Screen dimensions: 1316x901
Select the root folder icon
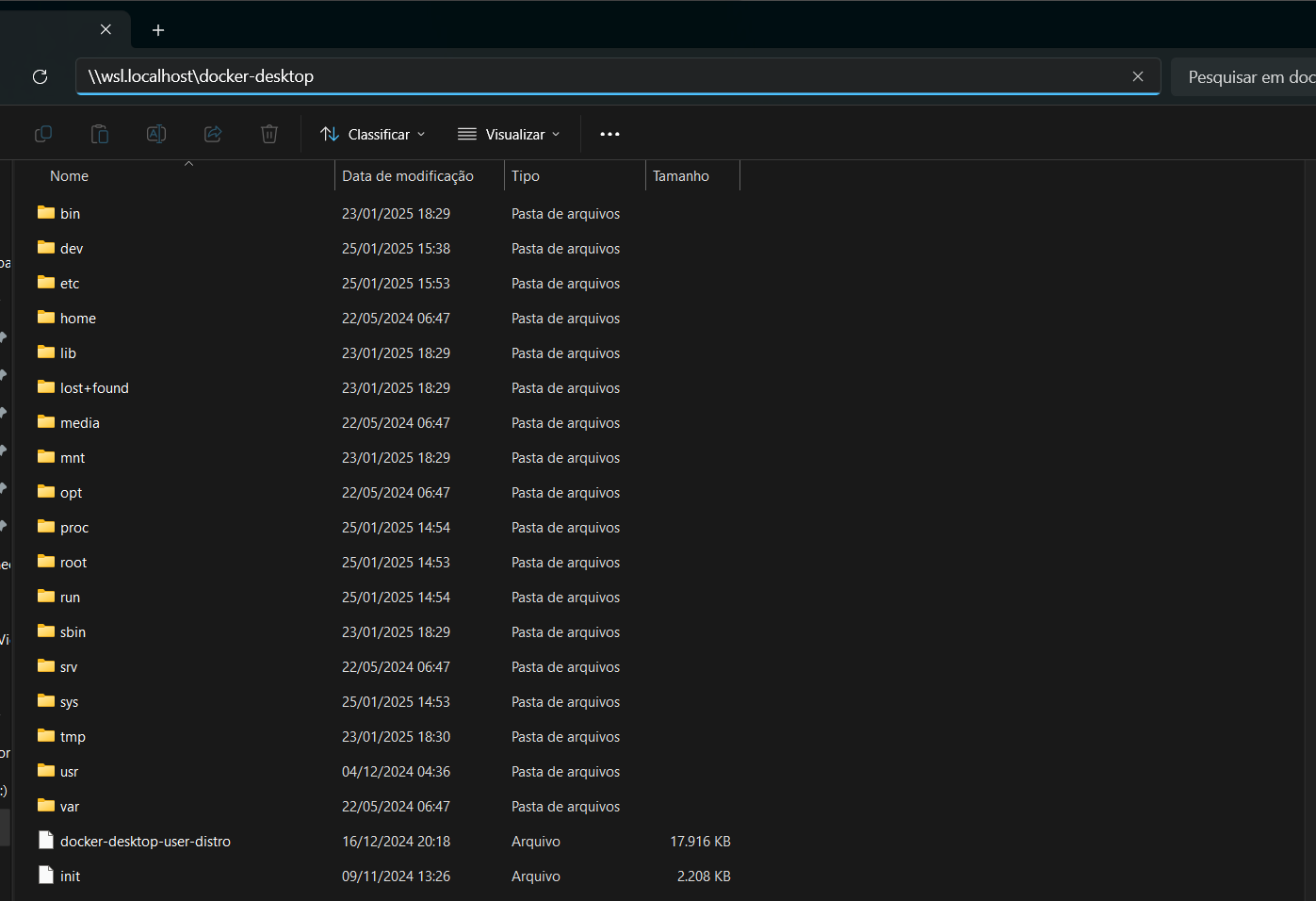tap(46, 562)
